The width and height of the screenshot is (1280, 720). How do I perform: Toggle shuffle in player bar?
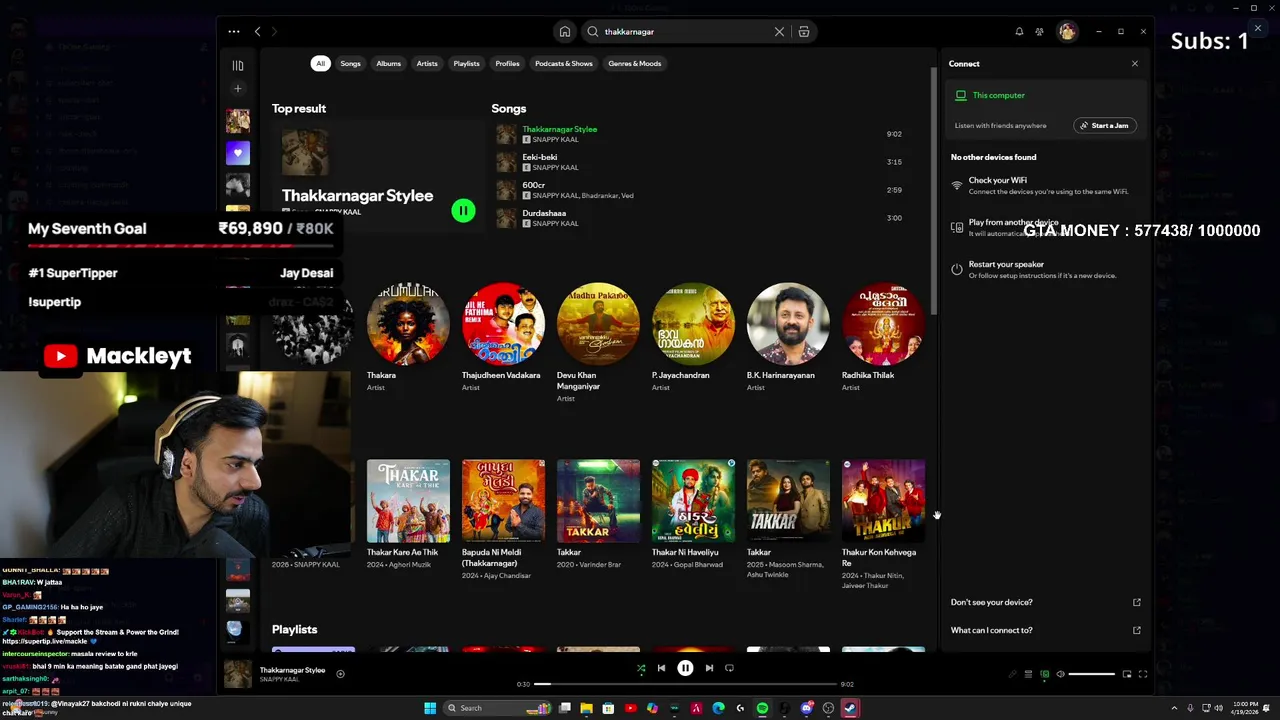(641, 668)
